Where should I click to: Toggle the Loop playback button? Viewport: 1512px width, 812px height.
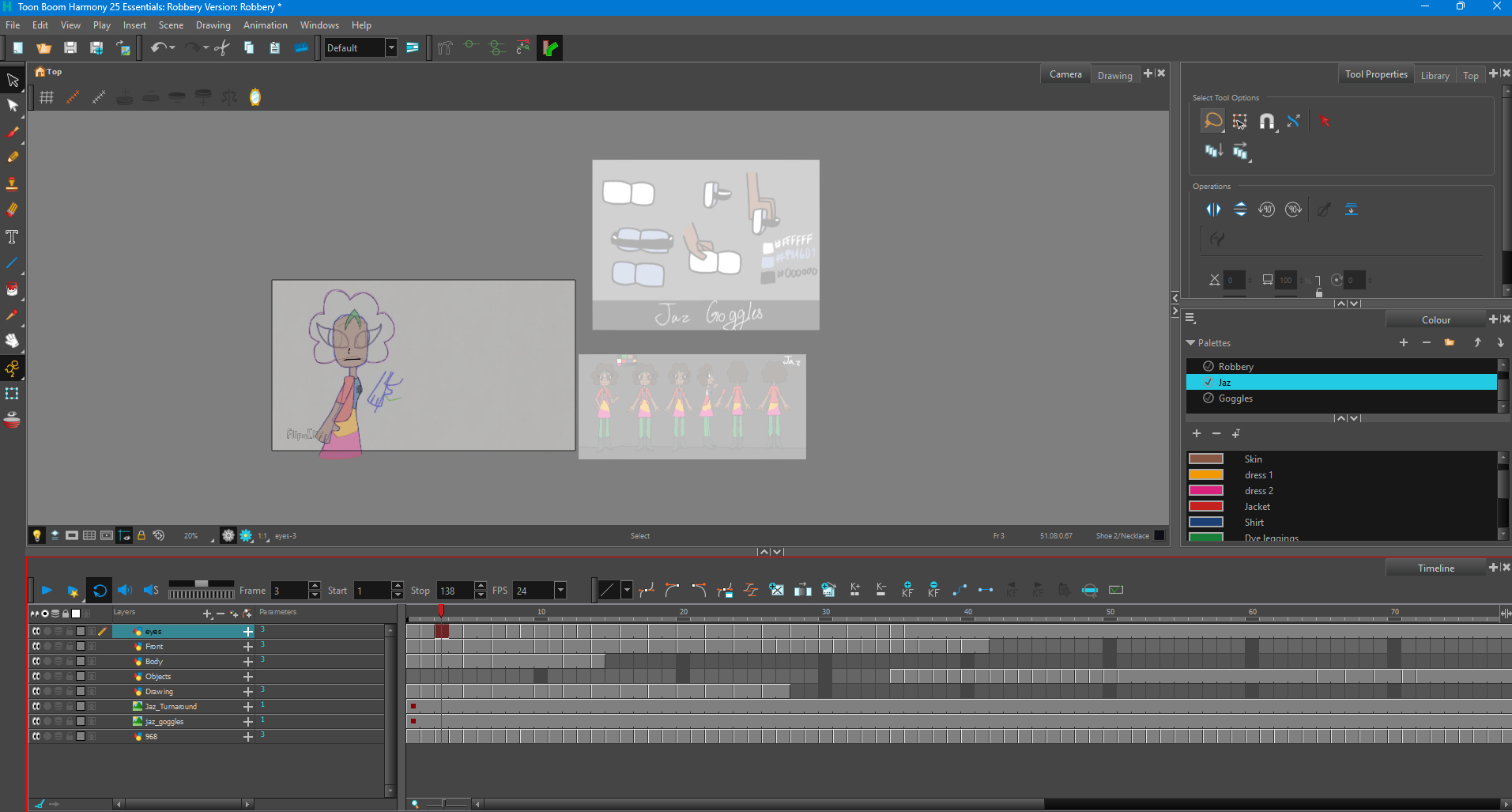100,591
